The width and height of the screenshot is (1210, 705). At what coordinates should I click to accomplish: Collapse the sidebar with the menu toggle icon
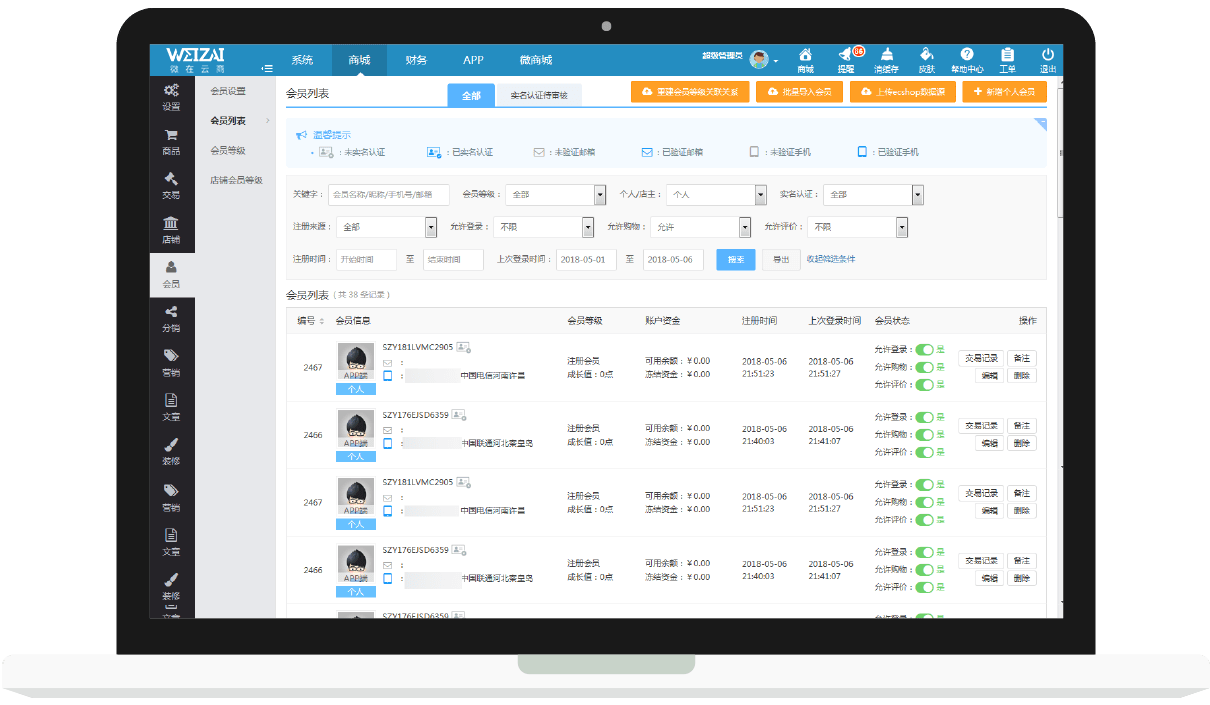(x=267, y=68)
